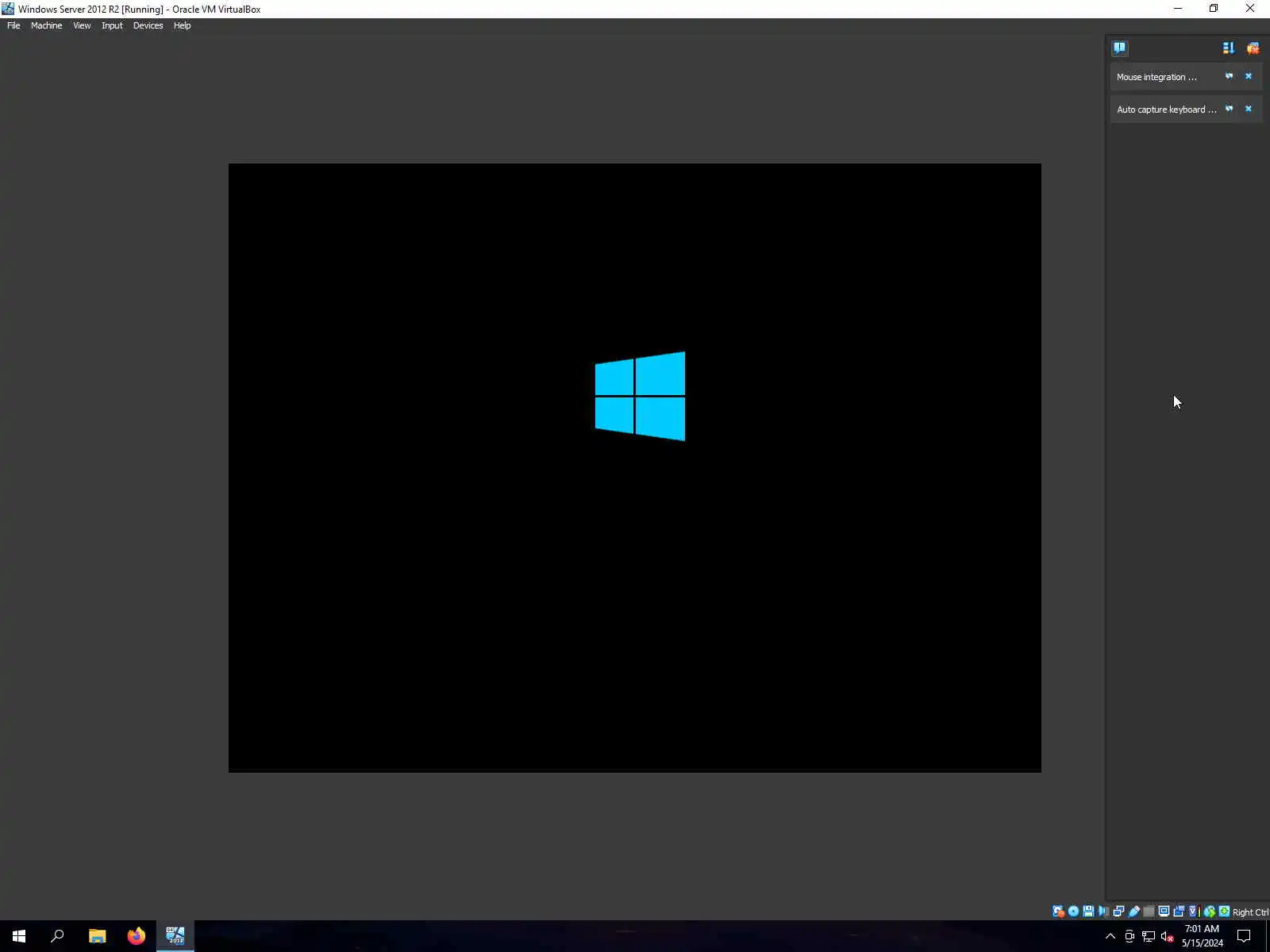
Task: Click inside the VM display screen
Action: coord(635,468)
